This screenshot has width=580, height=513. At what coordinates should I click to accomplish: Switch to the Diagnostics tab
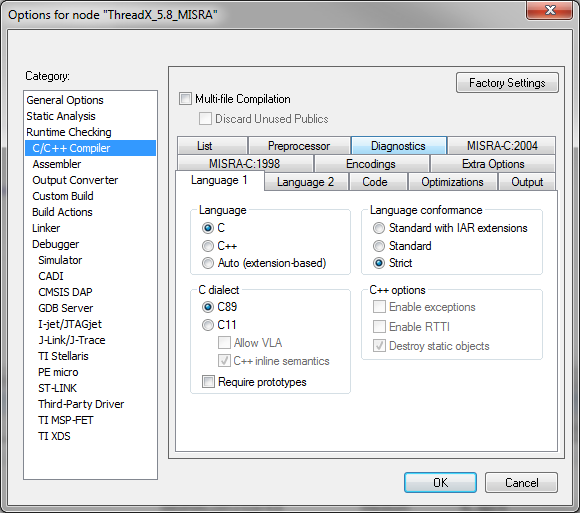point(398,146)
